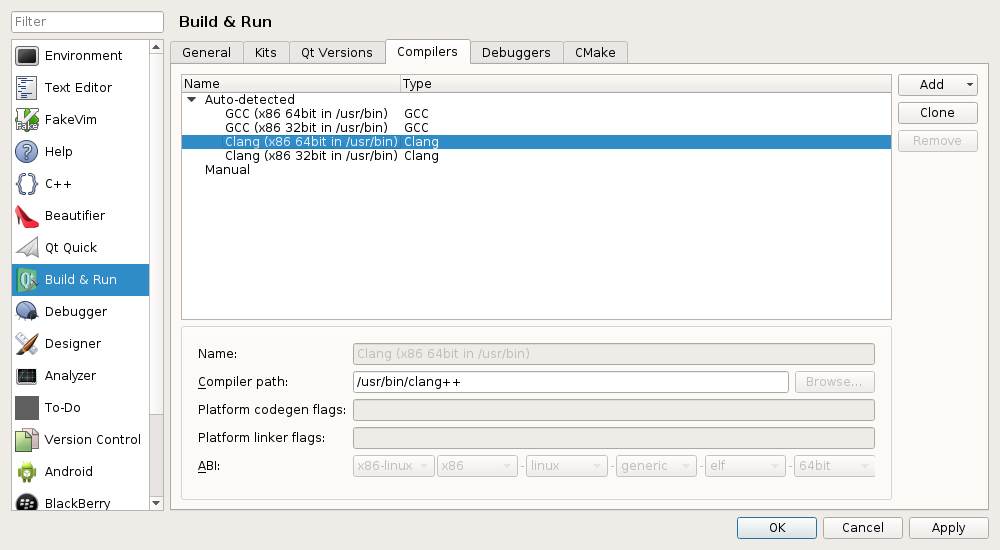Click the Help question mark icon
The image size is (1000, 550).
point(27,152)
